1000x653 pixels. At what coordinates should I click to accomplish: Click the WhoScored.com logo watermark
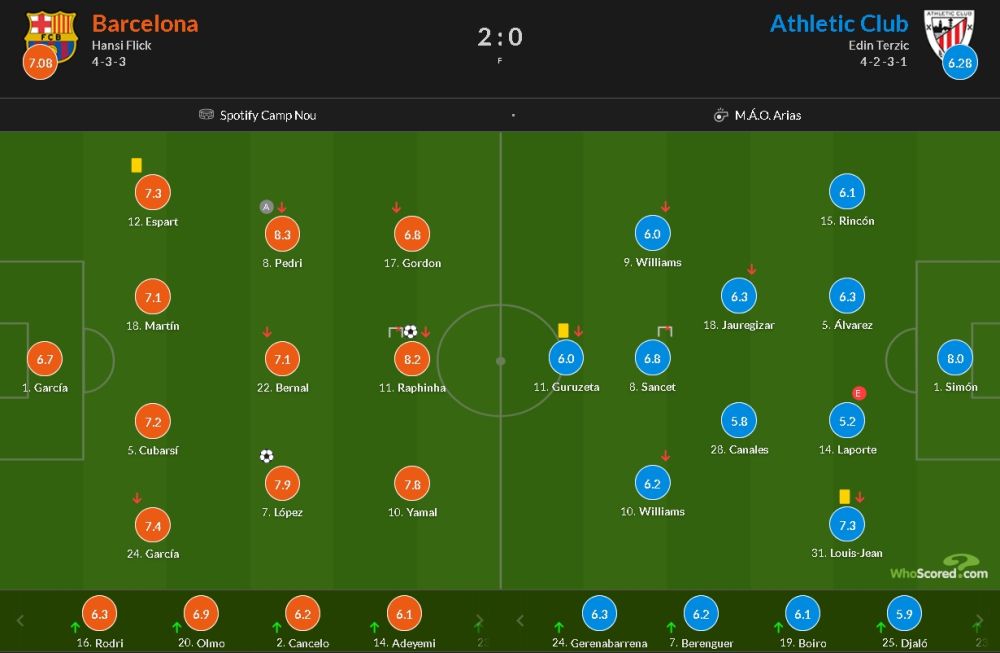(x=939, y=567)
